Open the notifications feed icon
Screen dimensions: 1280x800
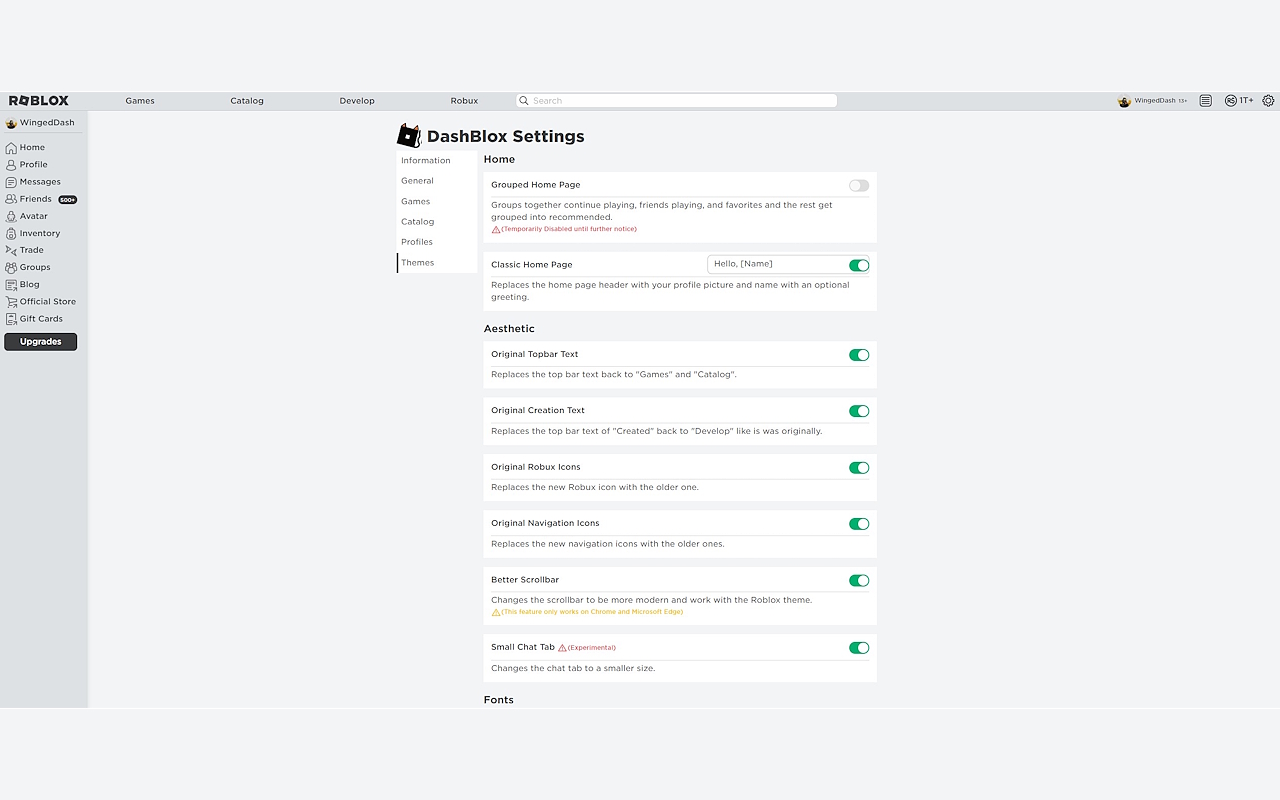click(1205, 101)
